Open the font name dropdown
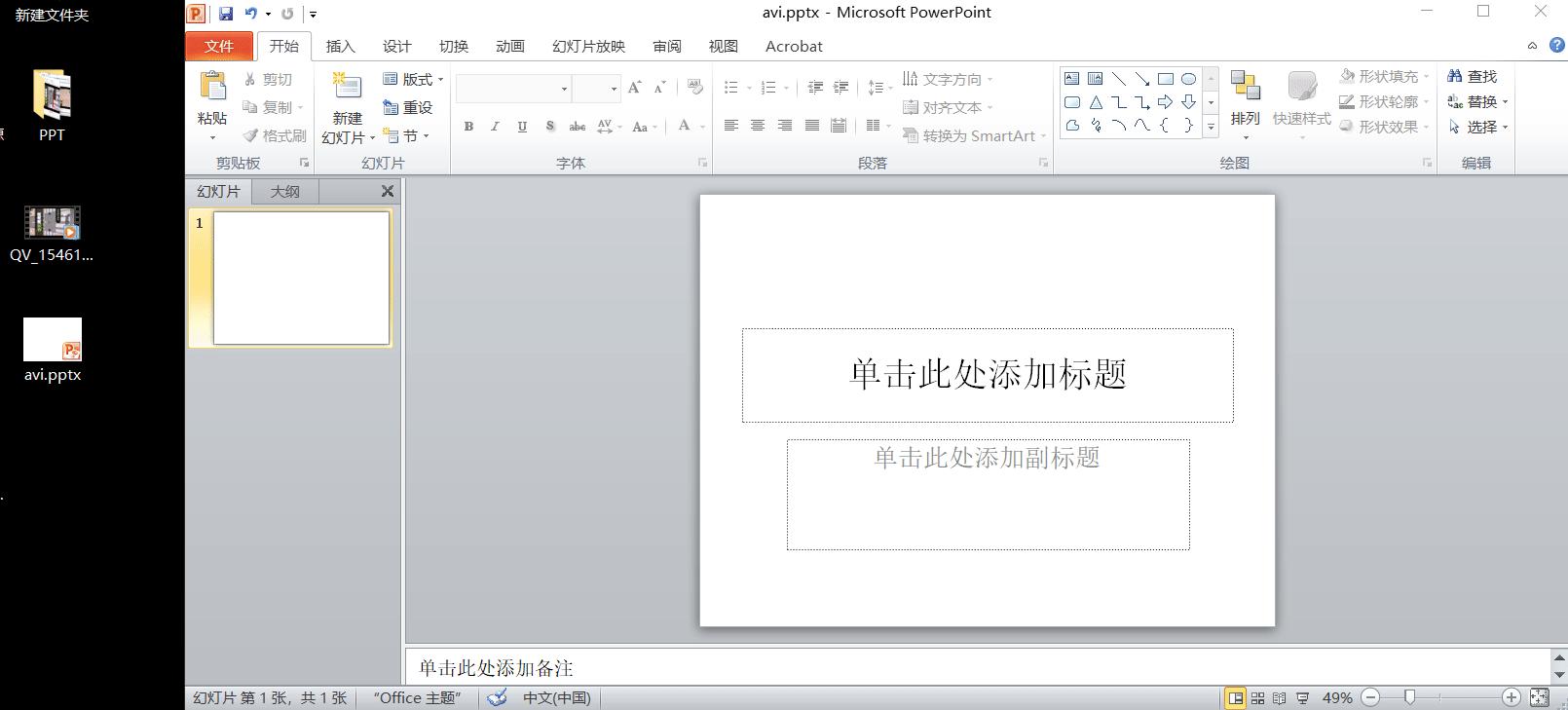 click(564, 89)
